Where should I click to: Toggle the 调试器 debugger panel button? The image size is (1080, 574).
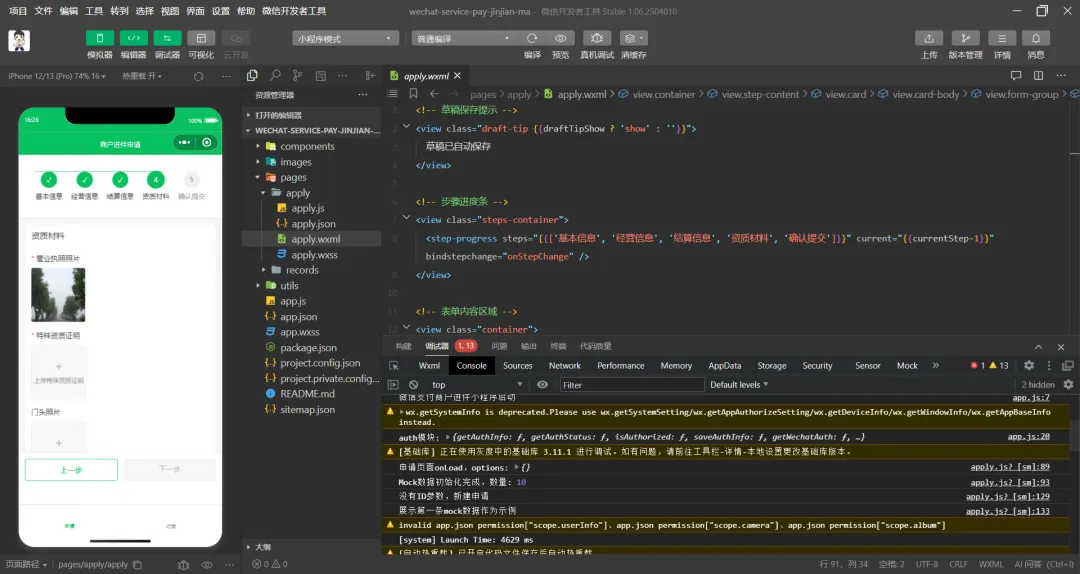(x=167, y=38)
